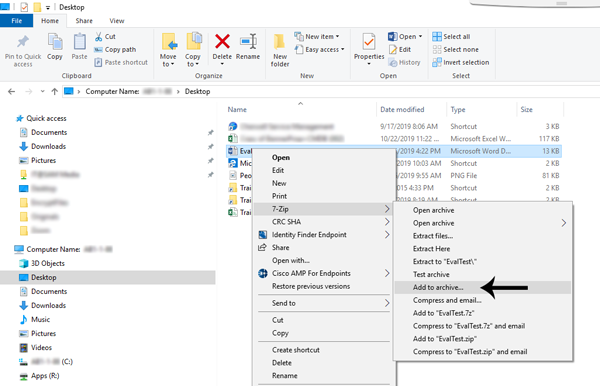This screenshot has width=600, height=386.
Task: Click Open in the context menu
Action: (323, 158)
